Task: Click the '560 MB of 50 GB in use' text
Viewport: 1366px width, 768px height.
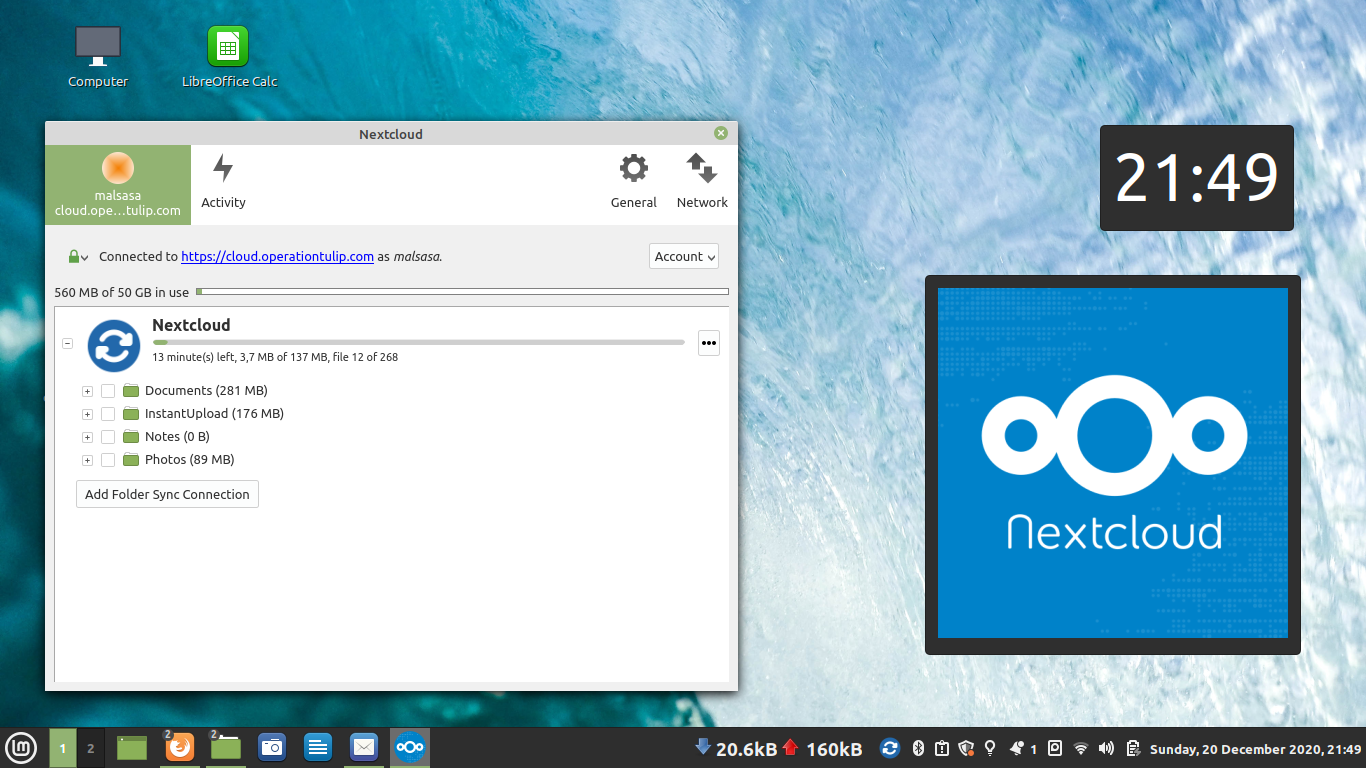Action: coord(122,293)
